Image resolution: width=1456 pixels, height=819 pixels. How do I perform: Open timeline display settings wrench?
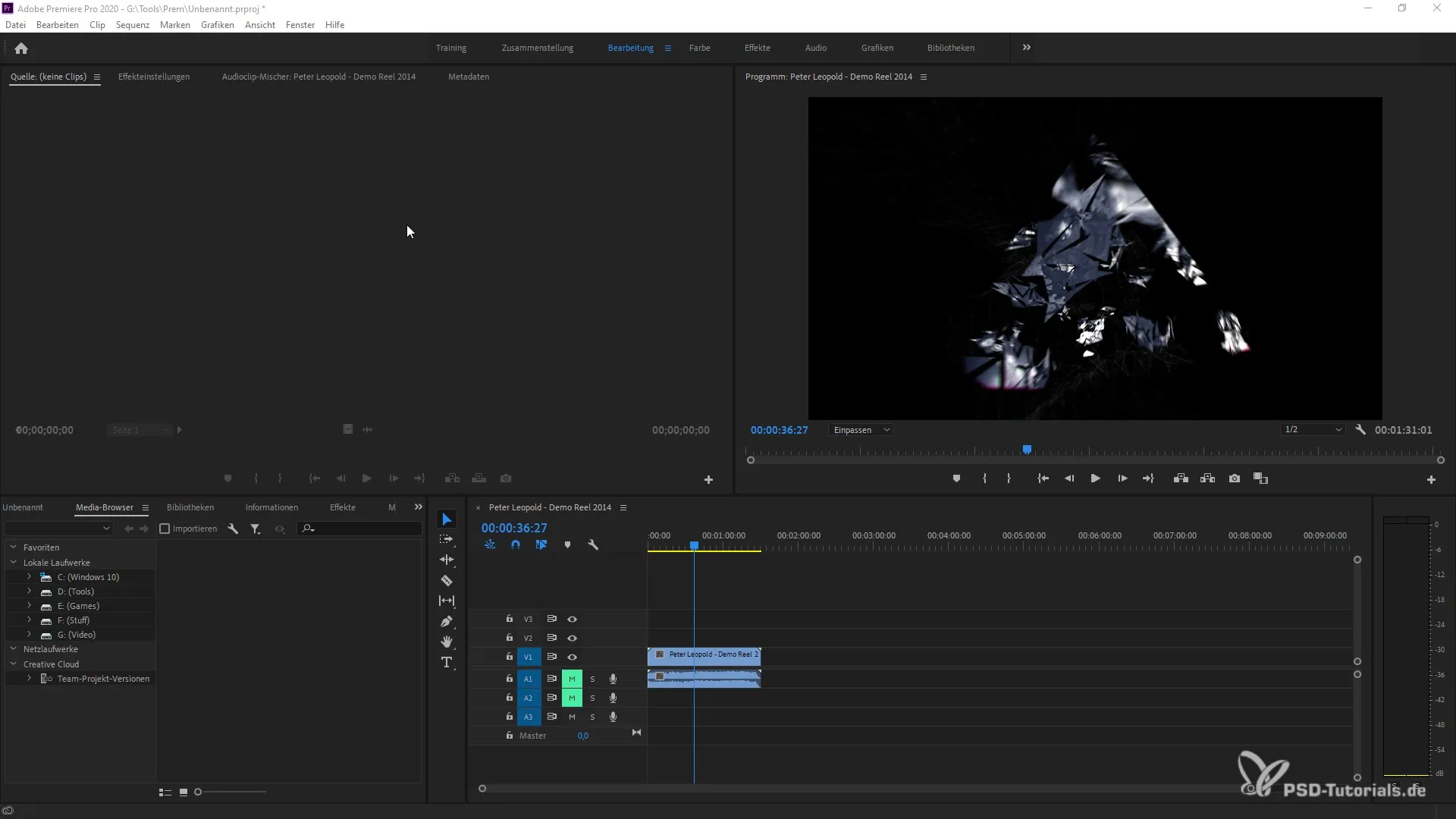pyautogui.click(x=593, y=544)
